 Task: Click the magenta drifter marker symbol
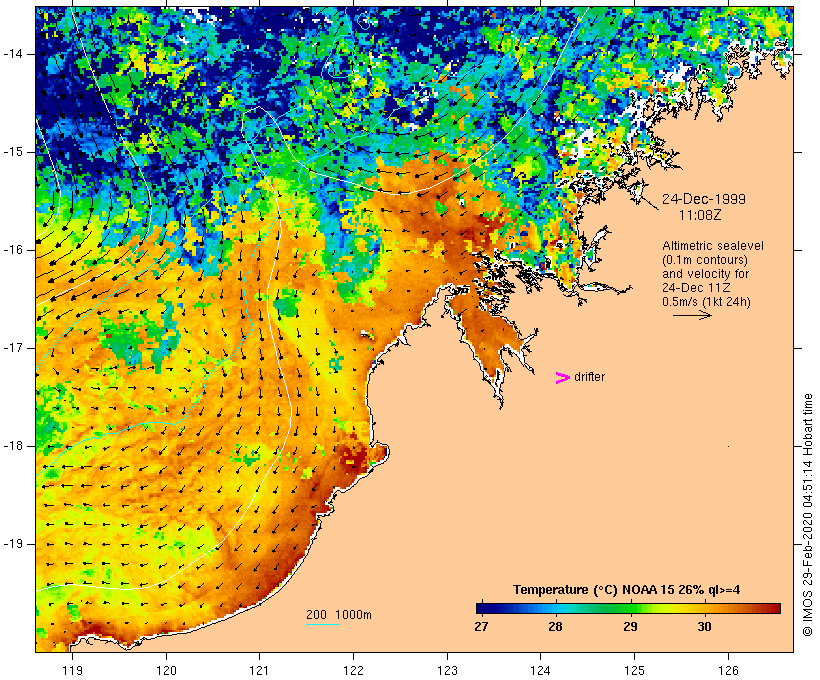click(x=562, y=378)
